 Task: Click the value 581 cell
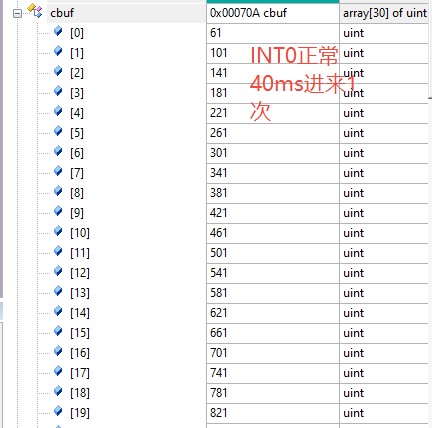click(x=273, y=293)
